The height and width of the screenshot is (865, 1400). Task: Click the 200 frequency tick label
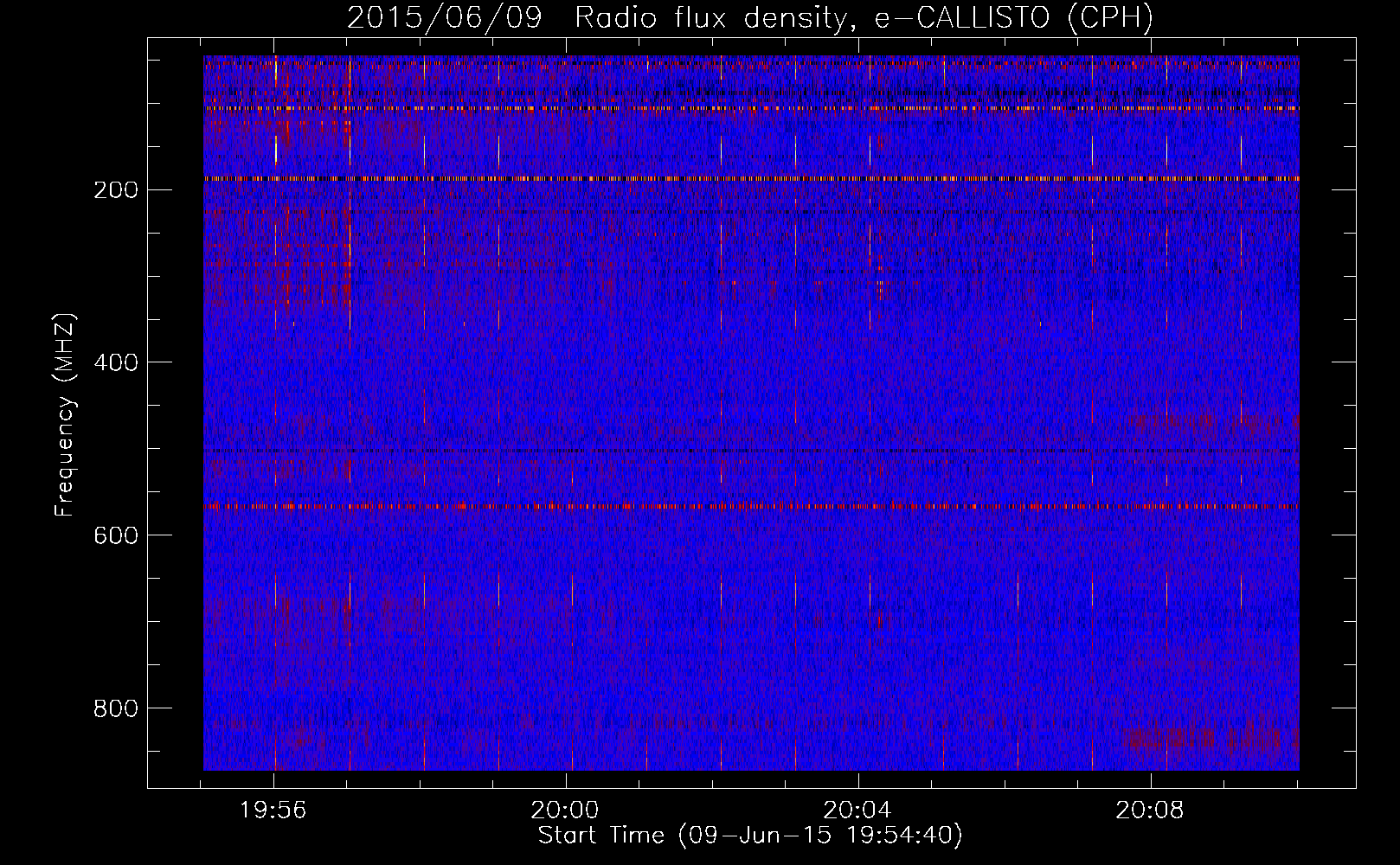pyautogui.click(x=115, y=190)
